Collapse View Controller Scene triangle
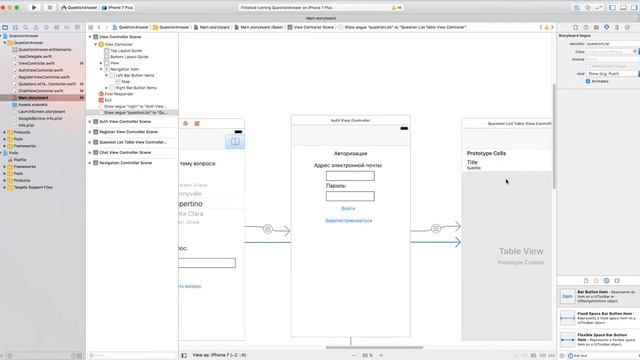Image resolution: width=640 pixels, height=360 pixels. coord(90,37)
